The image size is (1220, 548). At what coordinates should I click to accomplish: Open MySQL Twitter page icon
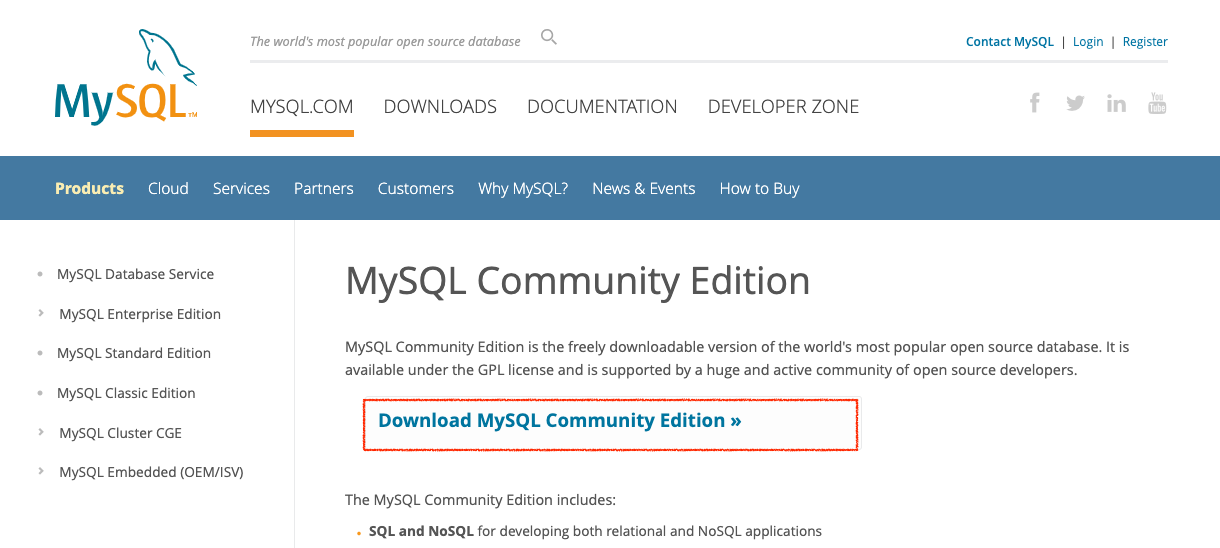pyautogui.click(x=1075, y=103)
